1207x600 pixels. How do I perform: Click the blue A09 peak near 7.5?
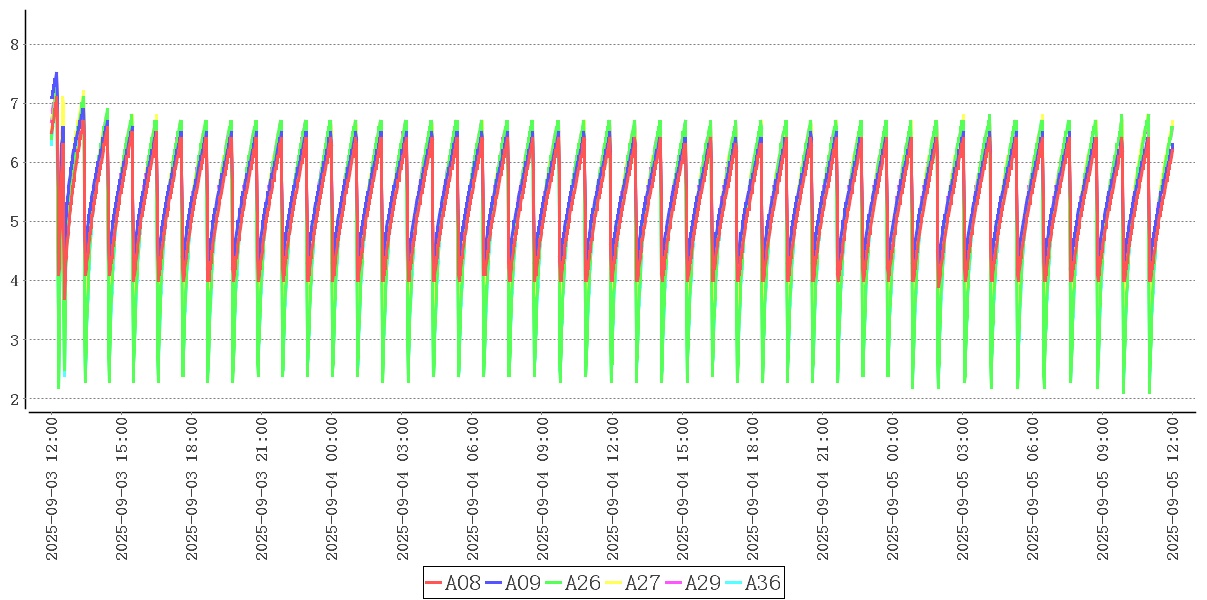pyautogui.click(x=56, y=74)
